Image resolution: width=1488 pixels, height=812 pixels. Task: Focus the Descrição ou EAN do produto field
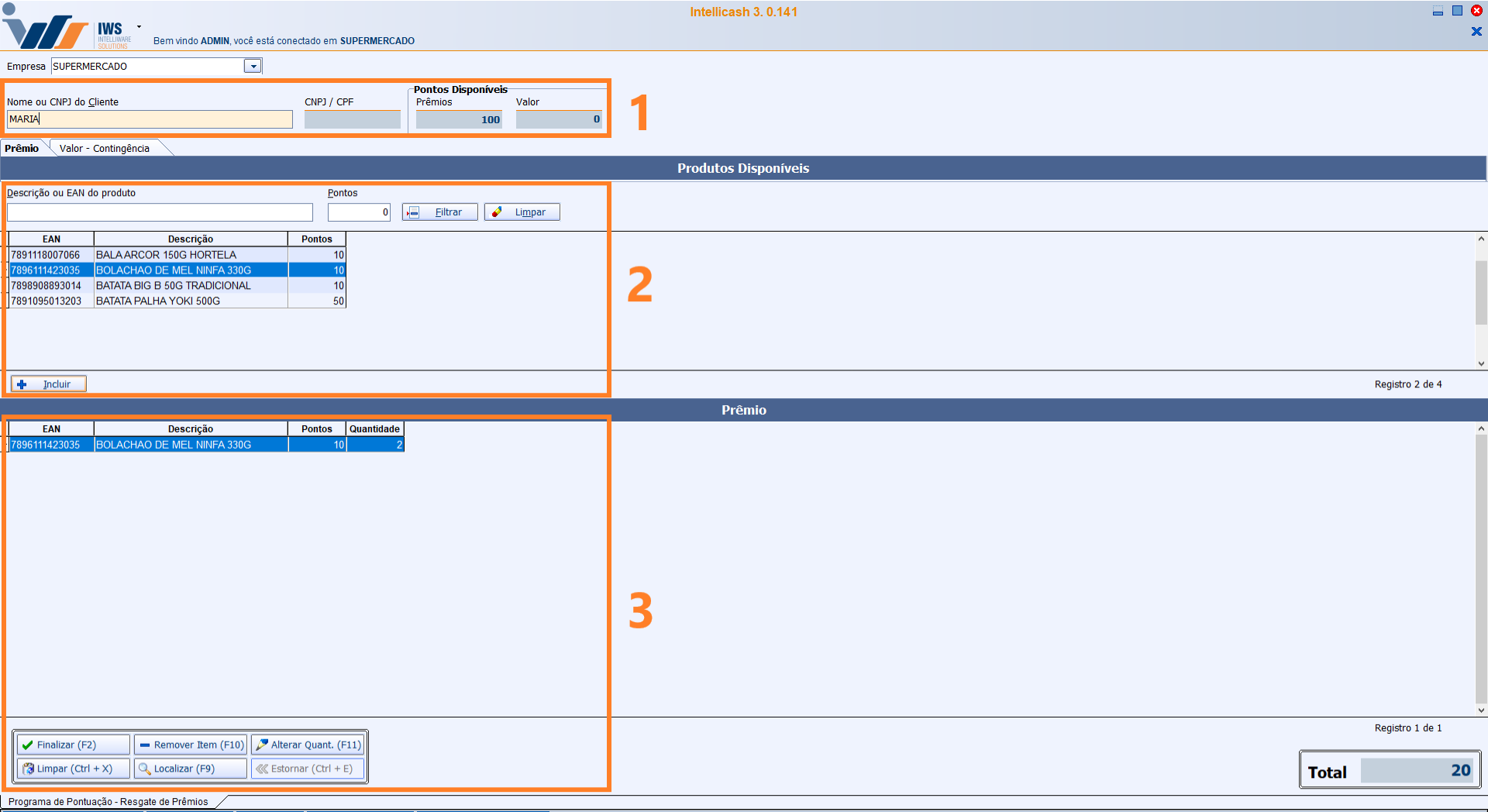click(160, 212)
